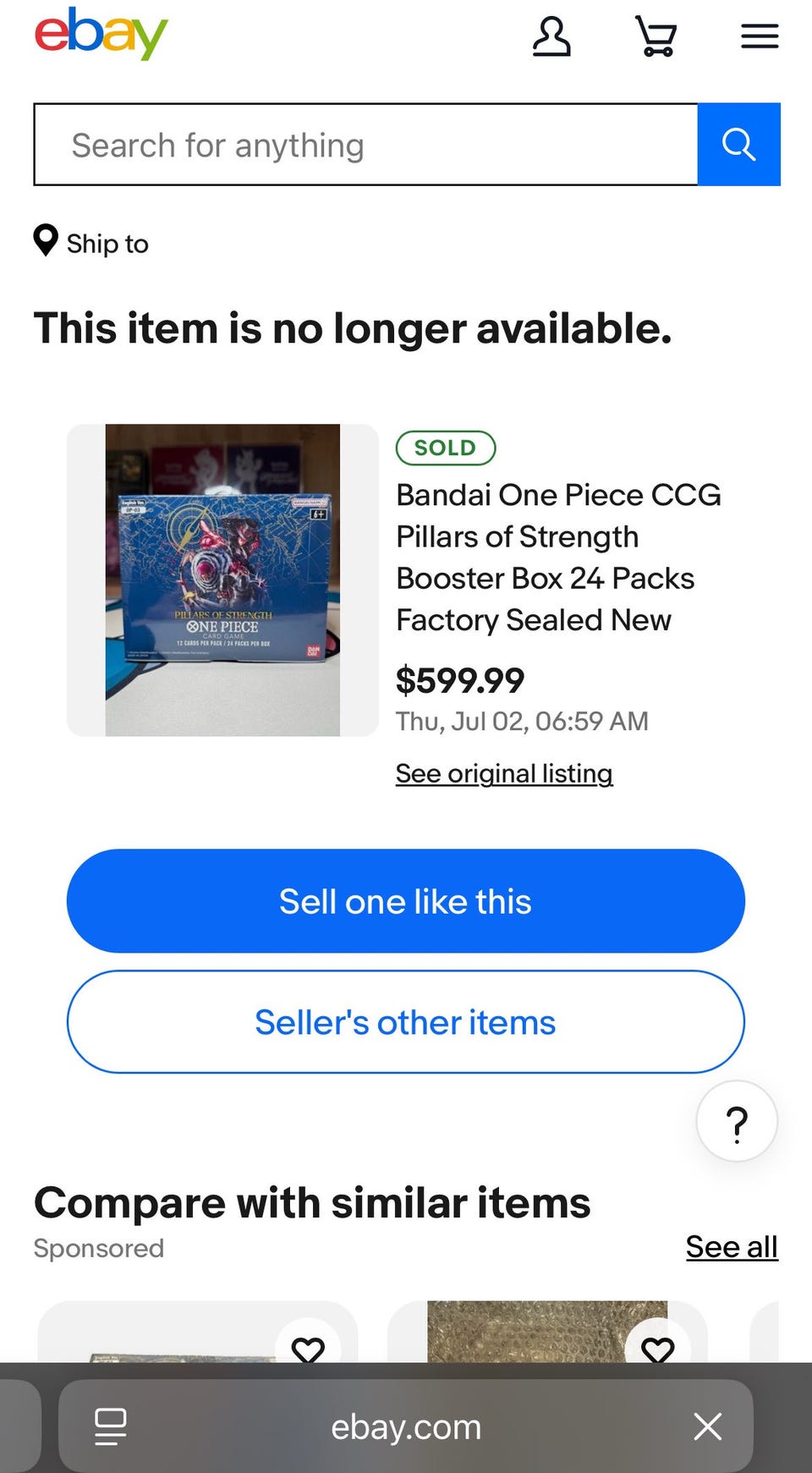This screenshot has width=812, height=1473.
Task: Toggle the heart on second similar item
Action: click(x=657, y=1345)
